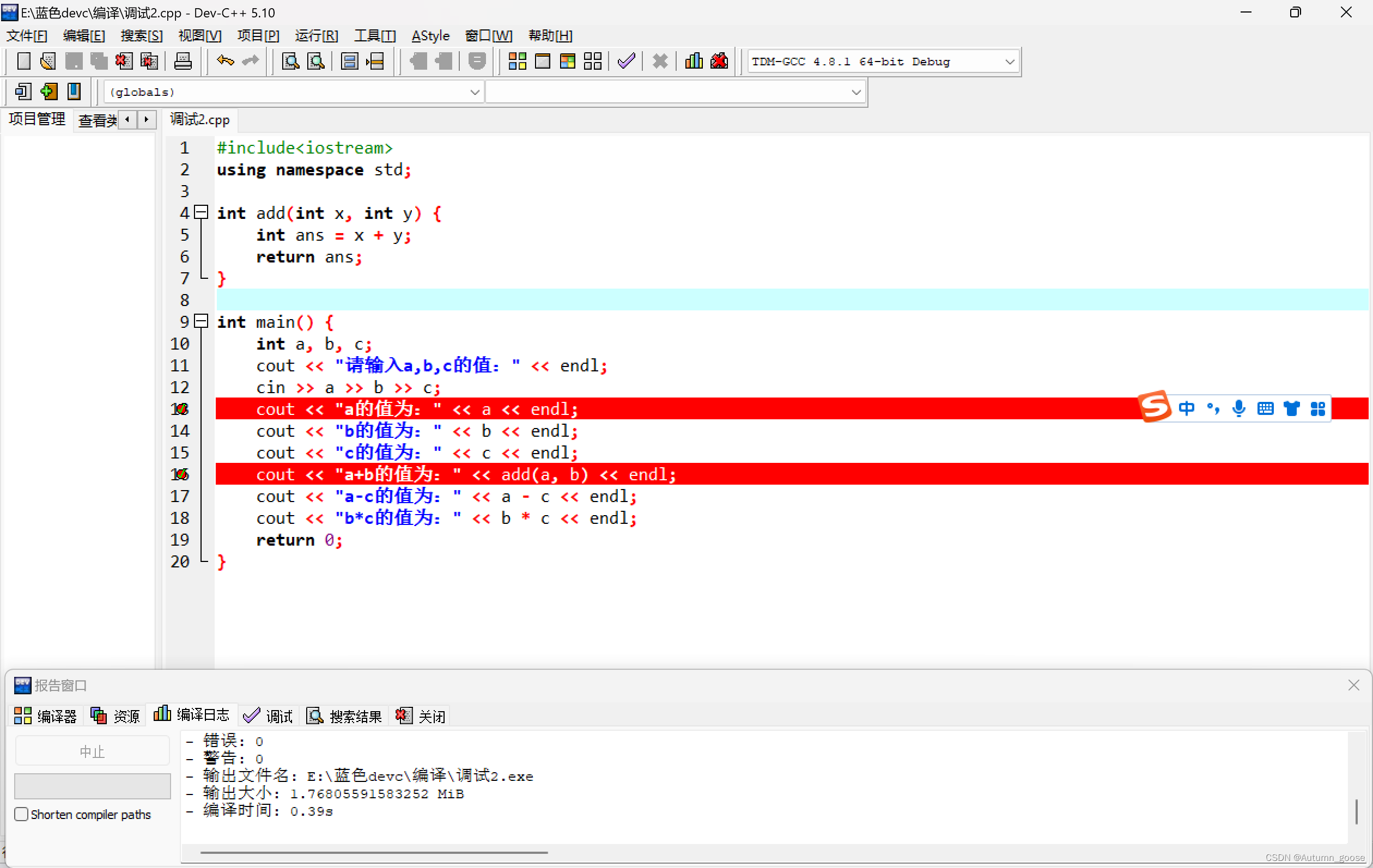Click the Compile four-squares icon
This screenshot has height=868, width=1373.
[517, 61]
